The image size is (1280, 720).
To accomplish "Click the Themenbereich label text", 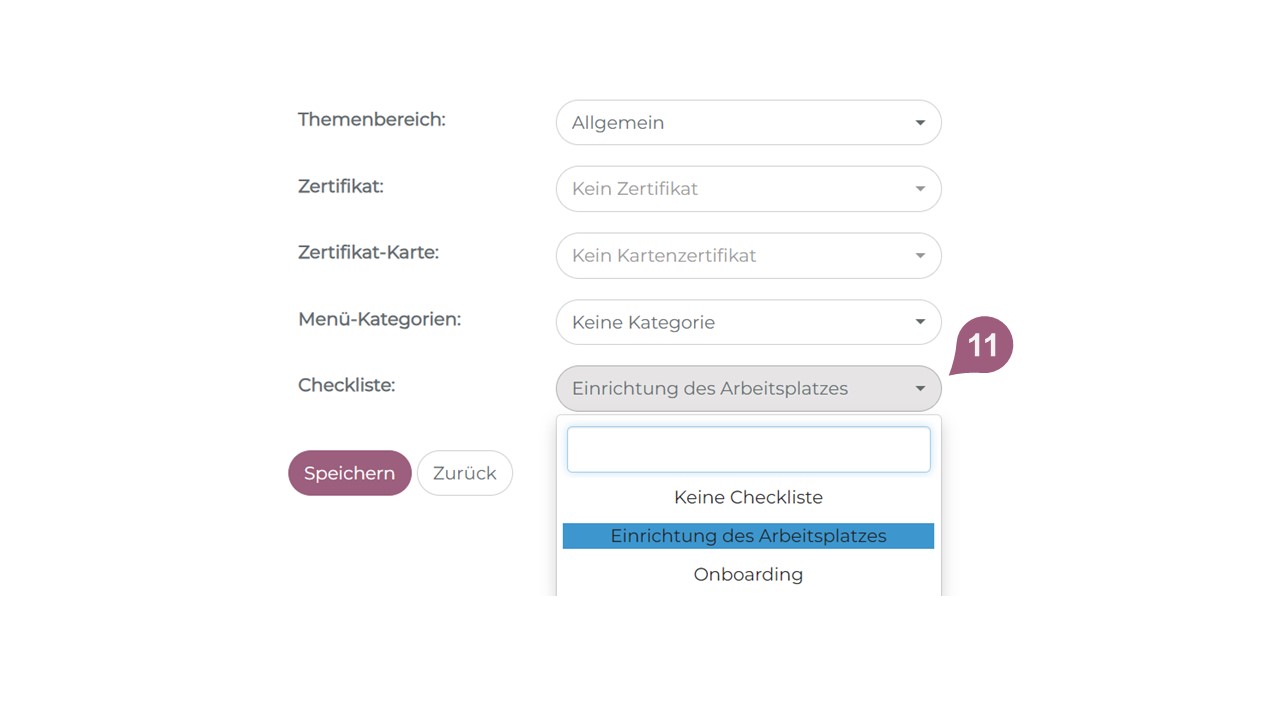I will click(371, 120).
